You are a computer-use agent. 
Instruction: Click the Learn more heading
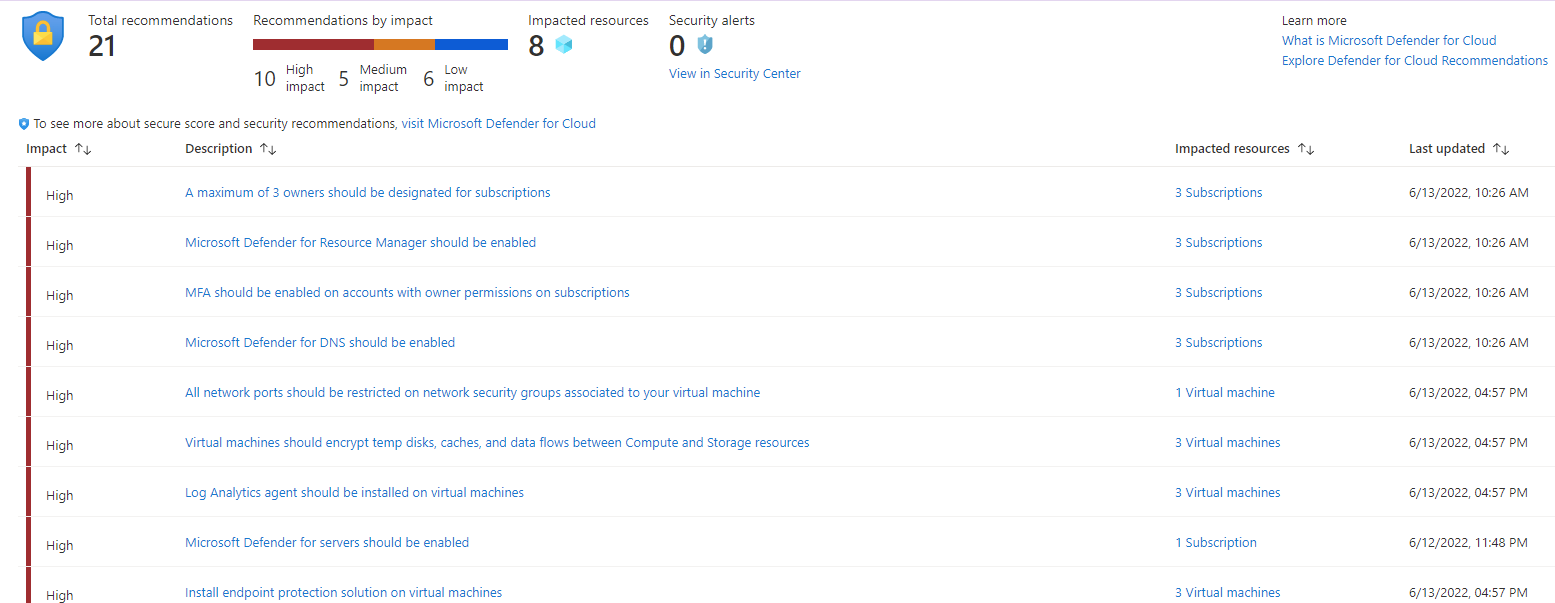(x=1314, y=20)
